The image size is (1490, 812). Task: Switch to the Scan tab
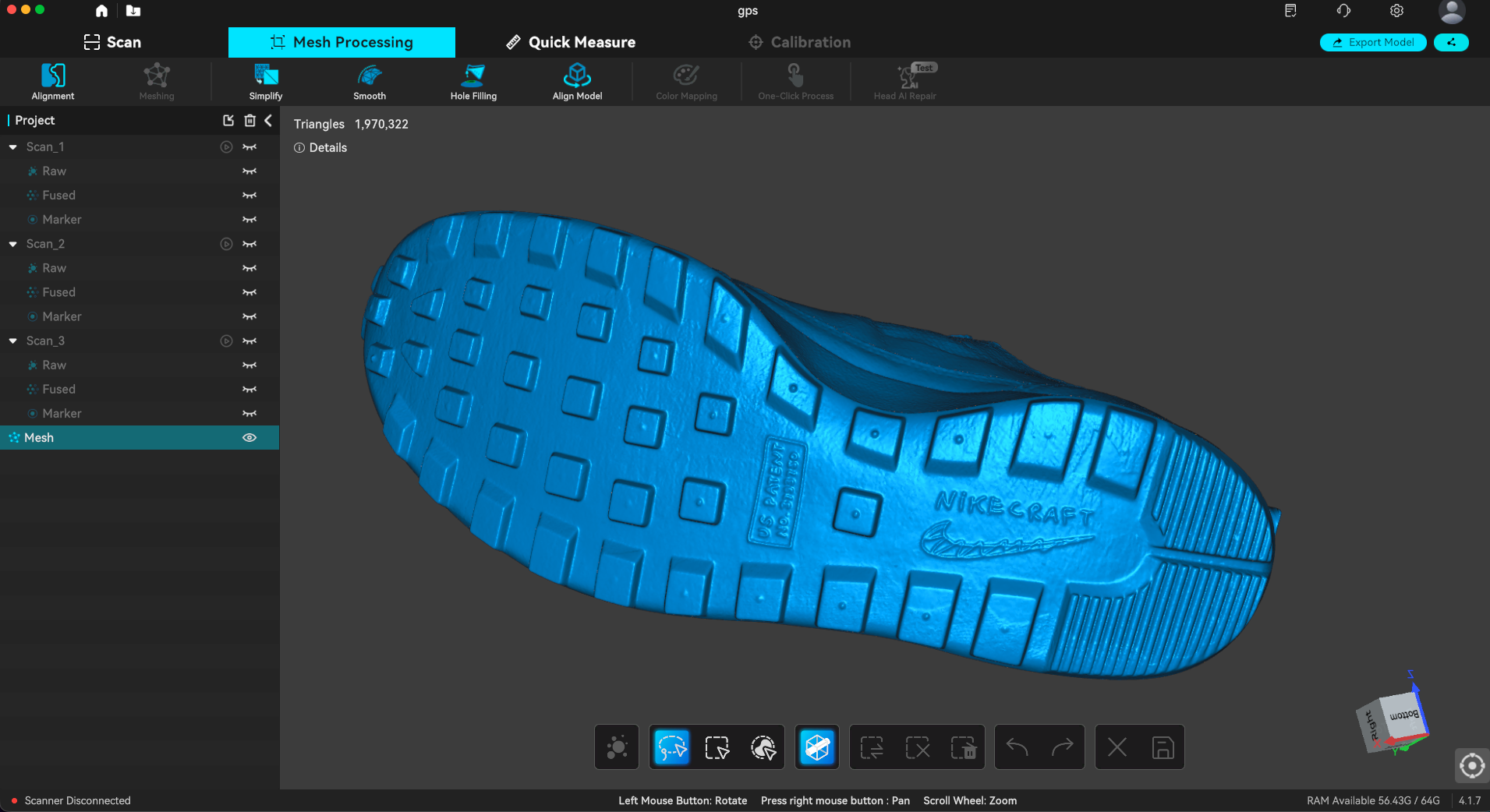click(113, 42)
